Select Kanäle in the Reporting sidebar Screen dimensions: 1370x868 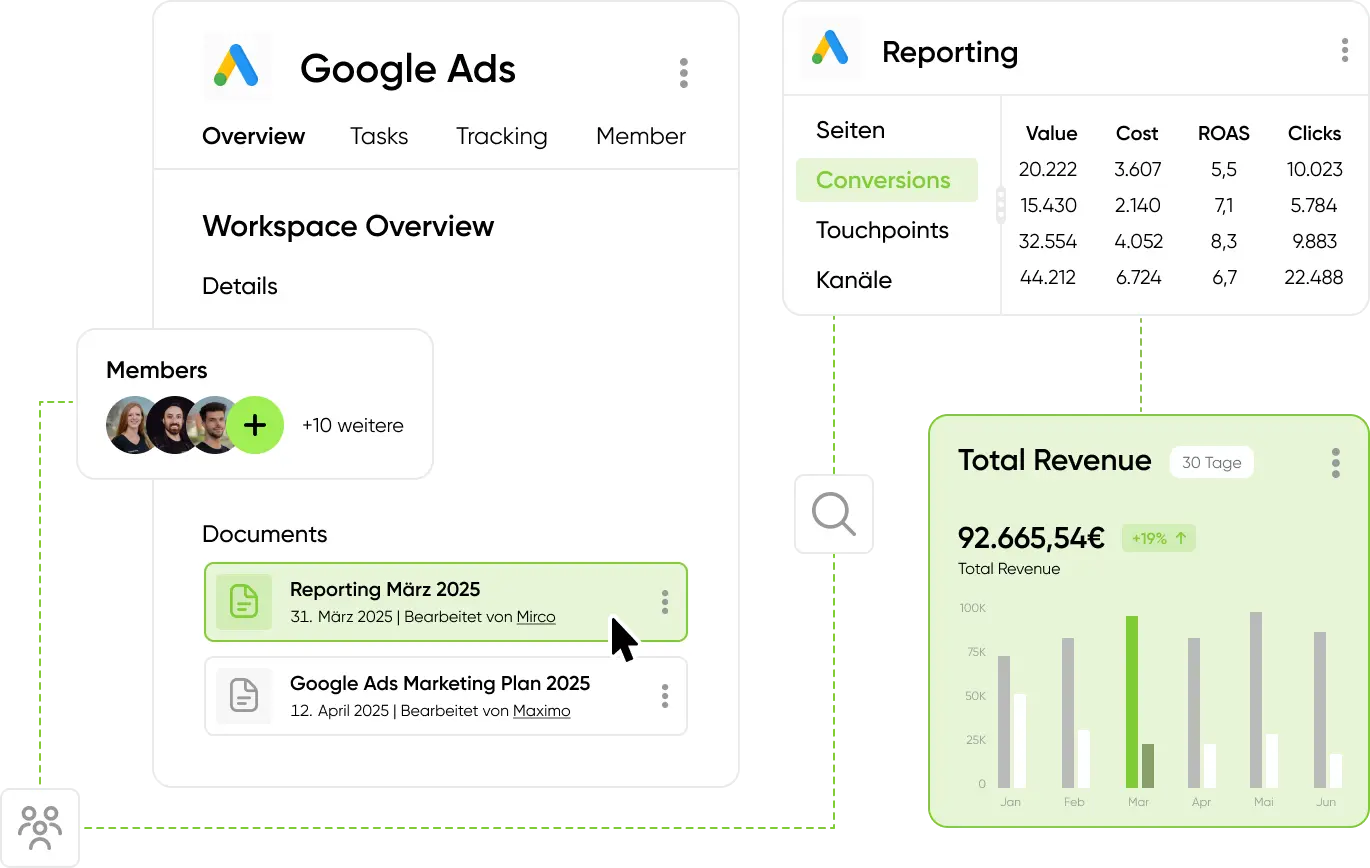[854, 280]
